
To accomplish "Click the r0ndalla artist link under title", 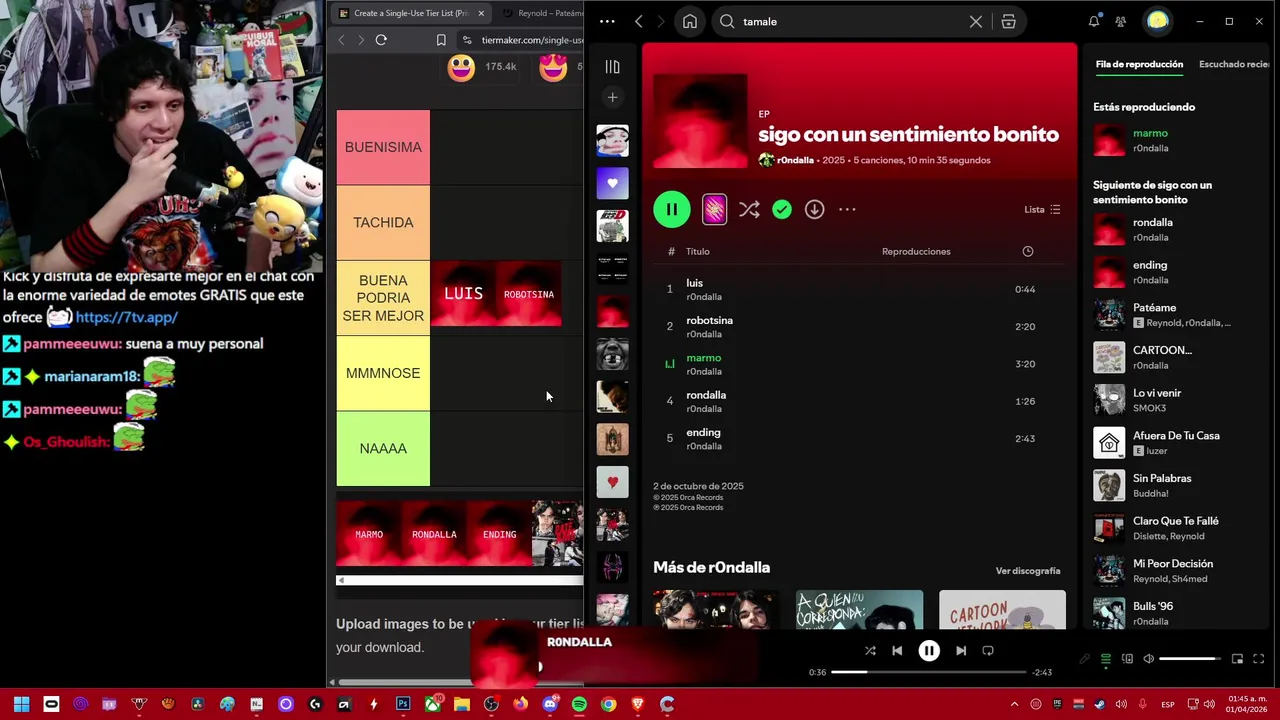I will 795,160.
